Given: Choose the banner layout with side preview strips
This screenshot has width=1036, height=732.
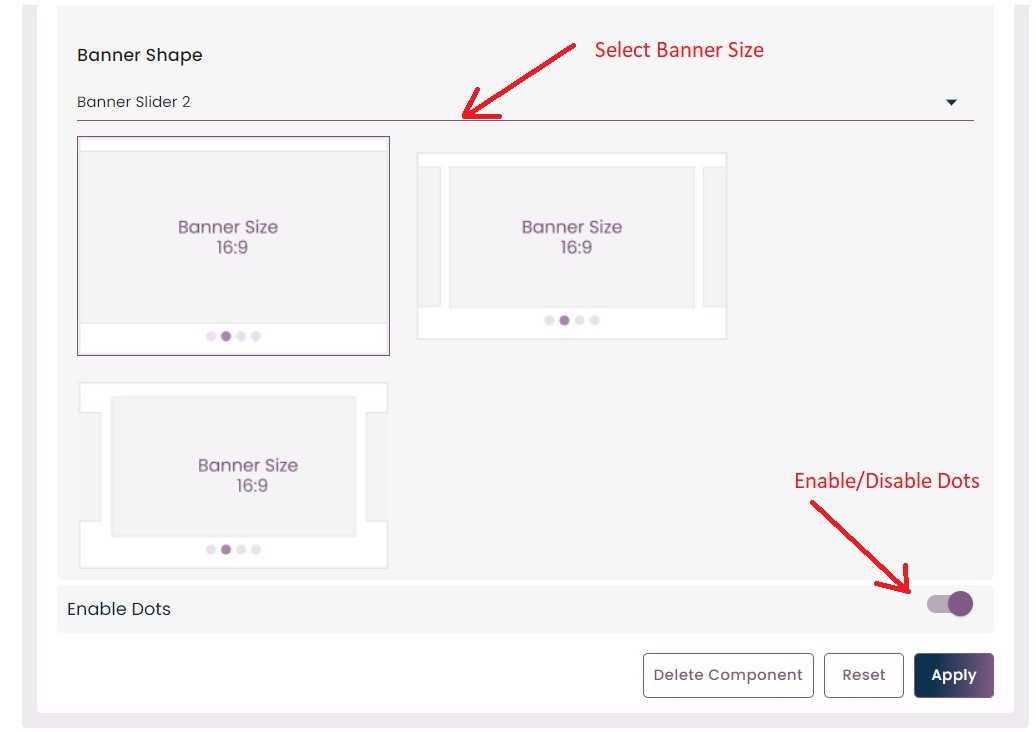Looking at the screenshot, I should [x=571, y=245].
